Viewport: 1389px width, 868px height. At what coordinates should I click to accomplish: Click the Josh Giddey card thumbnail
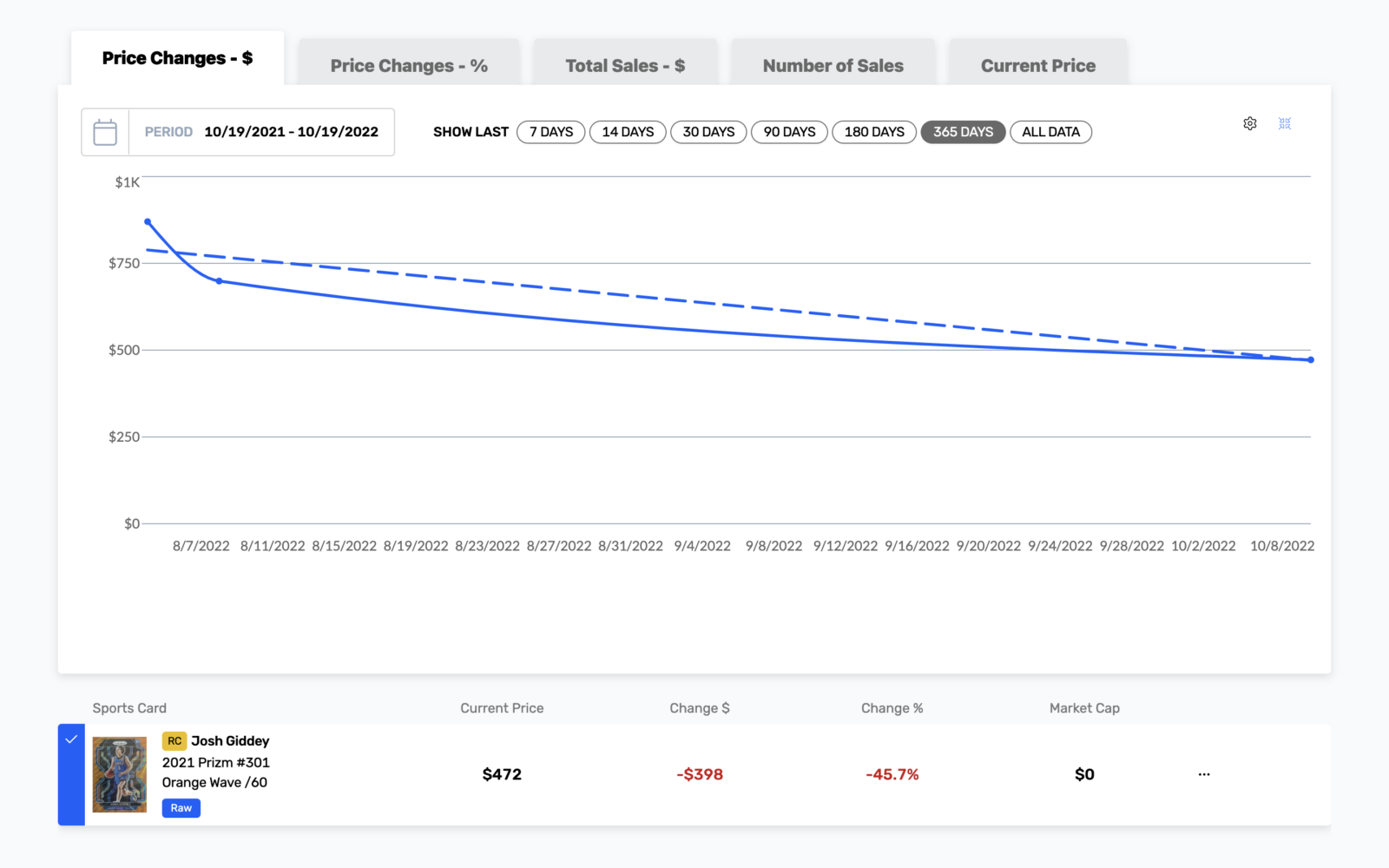pyautogui.click(x=120, y=774)
